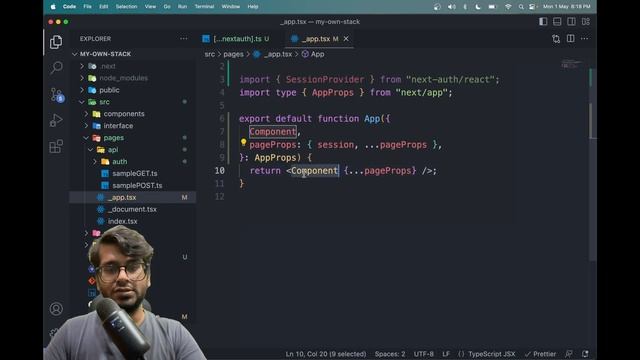Open Spotlight search in the menu bar
This screenshot has height=360, width=640.
coord(521,7)
